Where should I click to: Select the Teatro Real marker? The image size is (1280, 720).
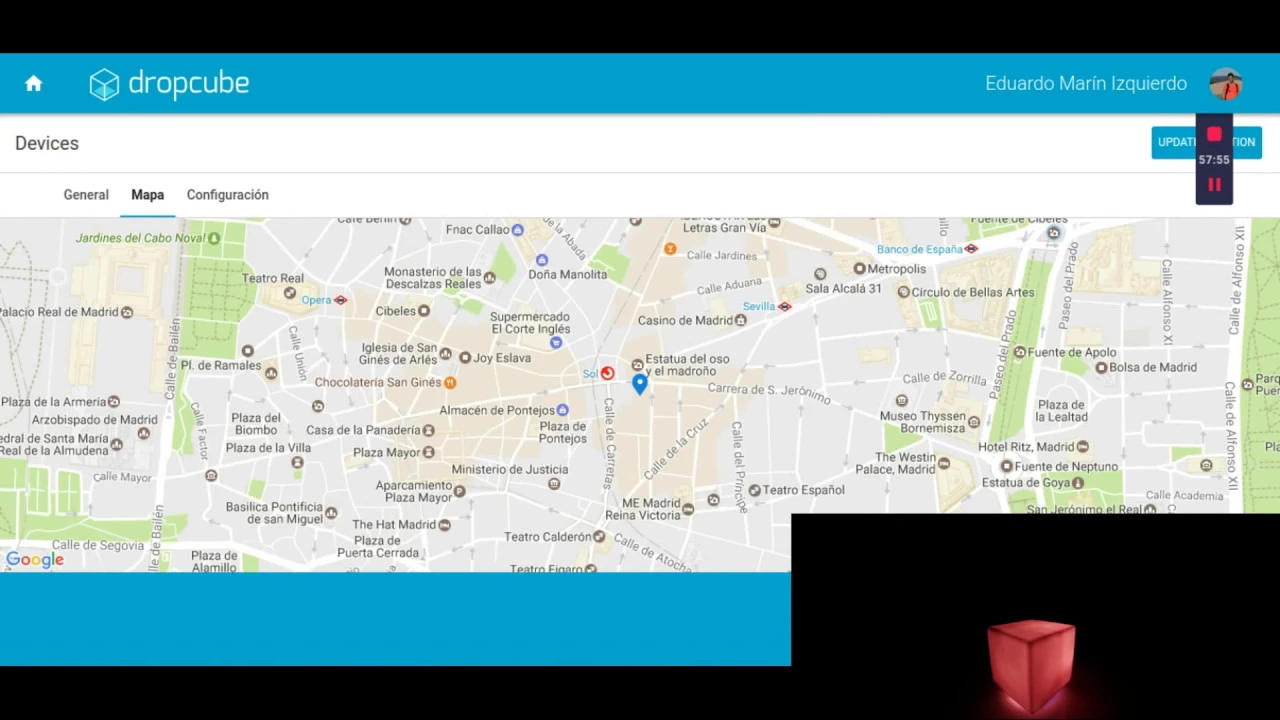click(x=290, y=293)
